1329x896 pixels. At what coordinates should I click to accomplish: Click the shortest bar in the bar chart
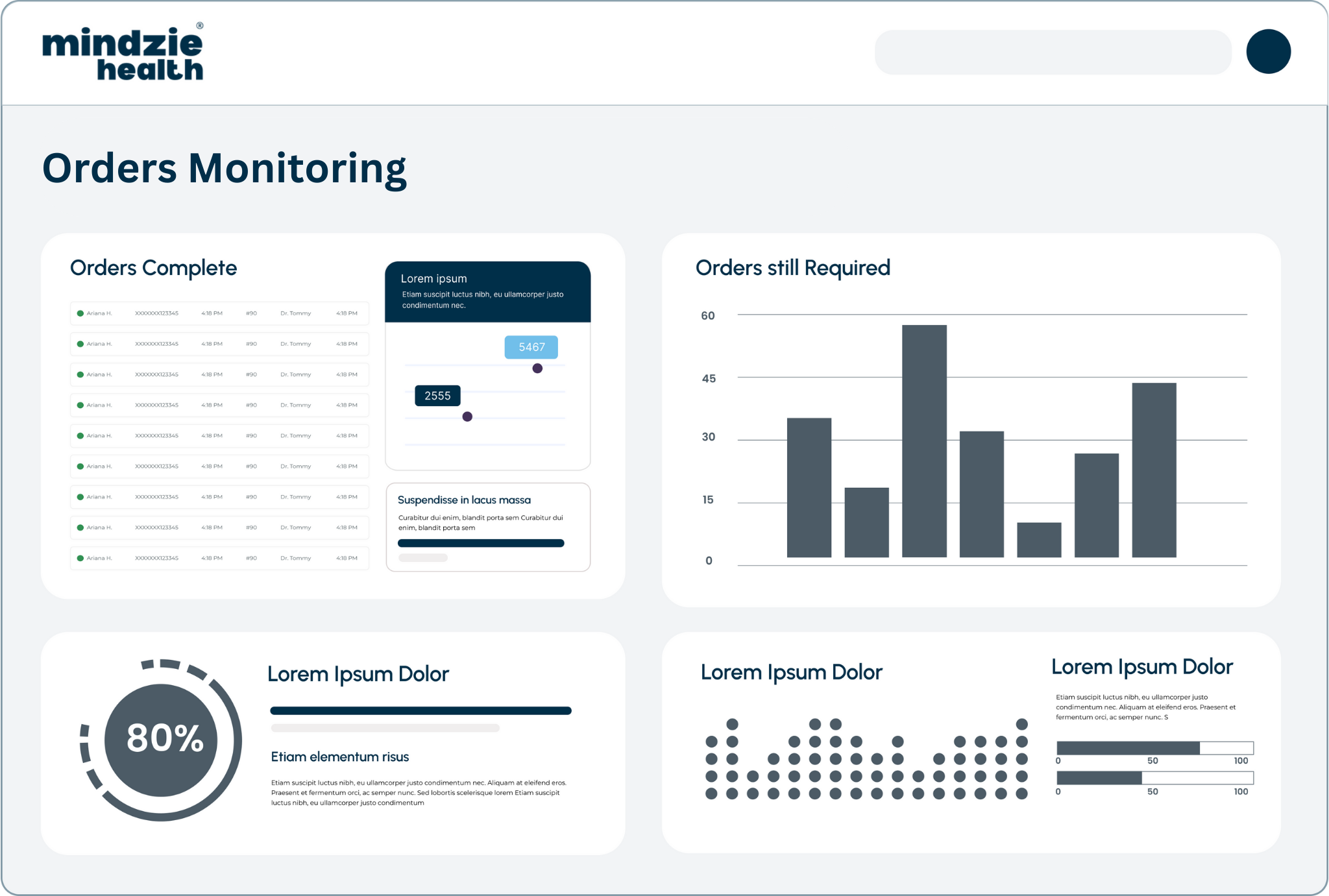(1039, 540)
